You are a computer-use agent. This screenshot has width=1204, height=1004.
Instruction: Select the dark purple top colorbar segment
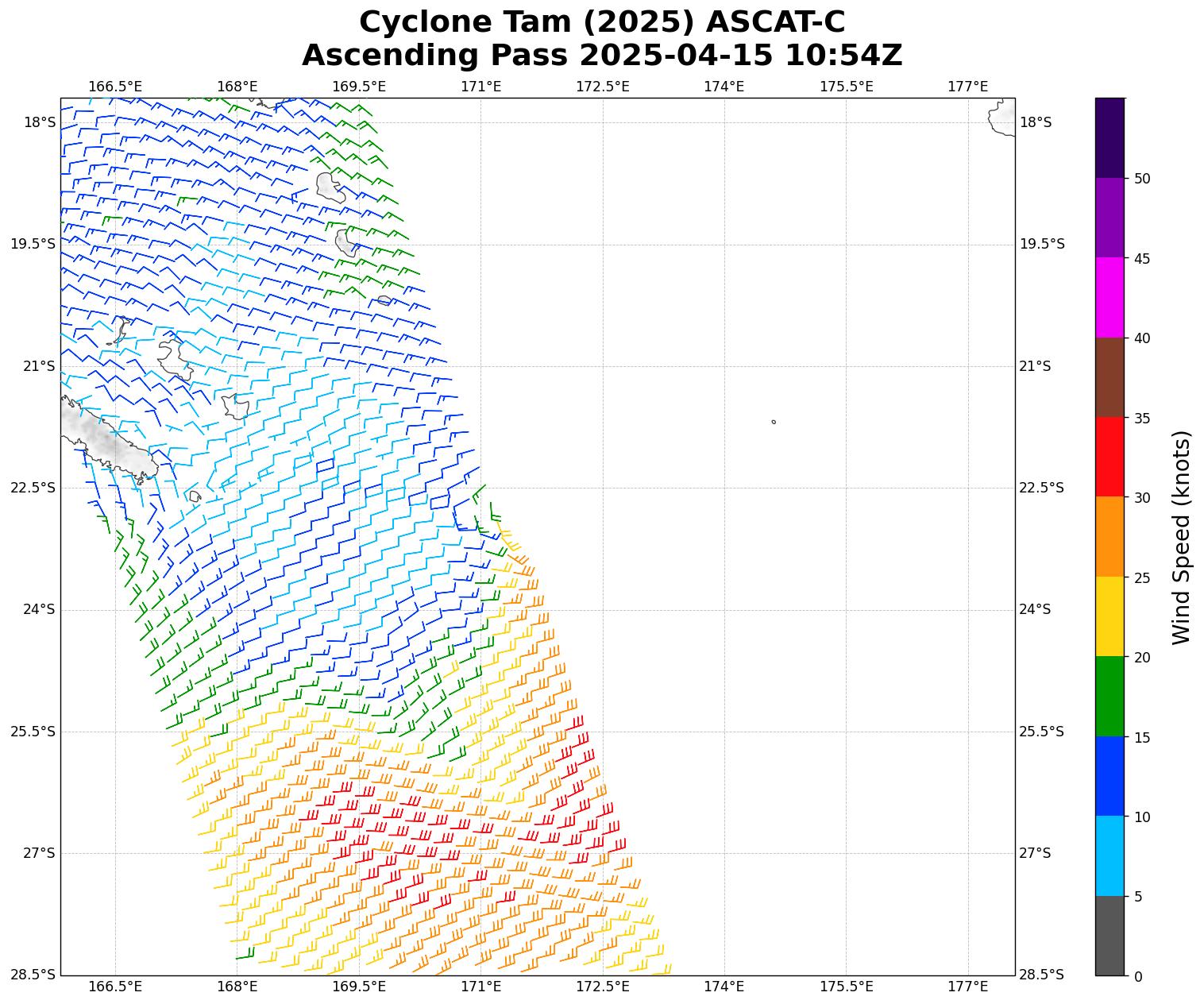[x=1109, y=137]
